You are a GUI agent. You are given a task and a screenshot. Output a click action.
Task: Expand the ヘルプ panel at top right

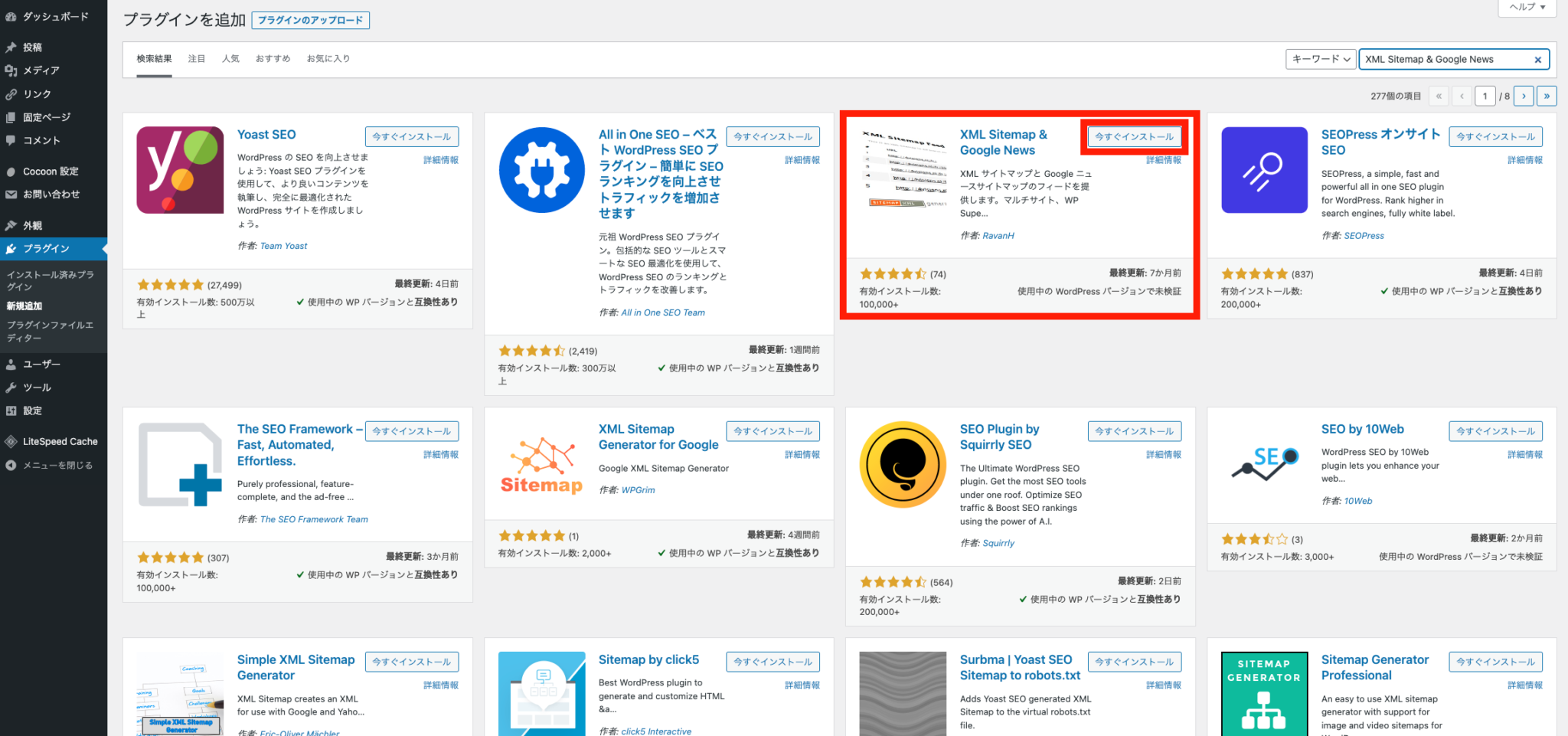click(x=1526, y=7)
